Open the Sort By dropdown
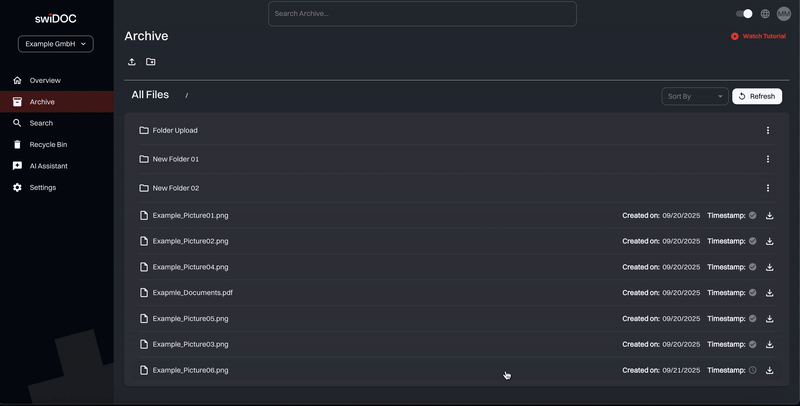The width and height of the screenshot is (800, 406). (x=694, y=96)
